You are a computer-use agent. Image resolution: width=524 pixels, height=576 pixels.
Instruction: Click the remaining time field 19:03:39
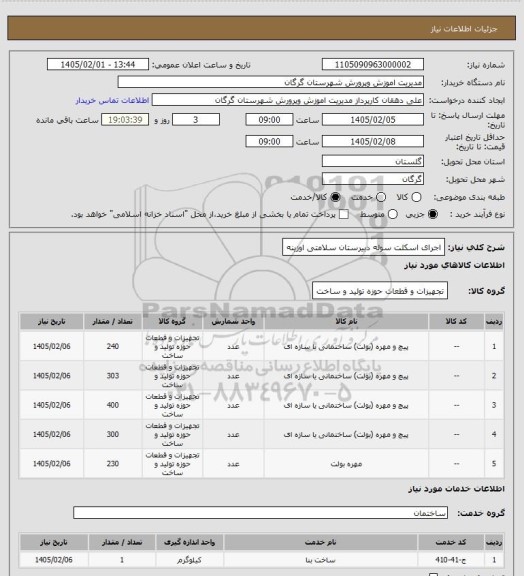pyautogui.click(x=125, y=120)
